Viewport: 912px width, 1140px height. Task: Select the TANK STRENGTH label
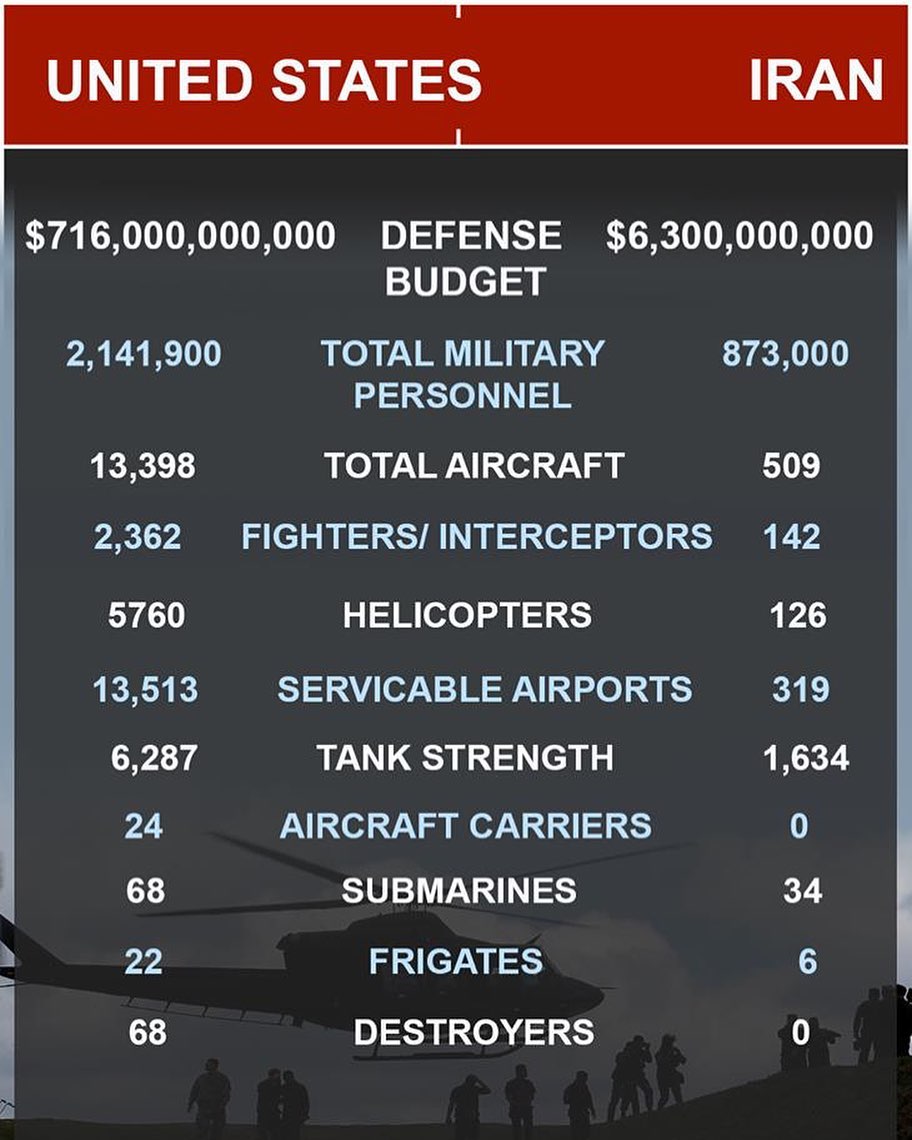coord(465,758)
